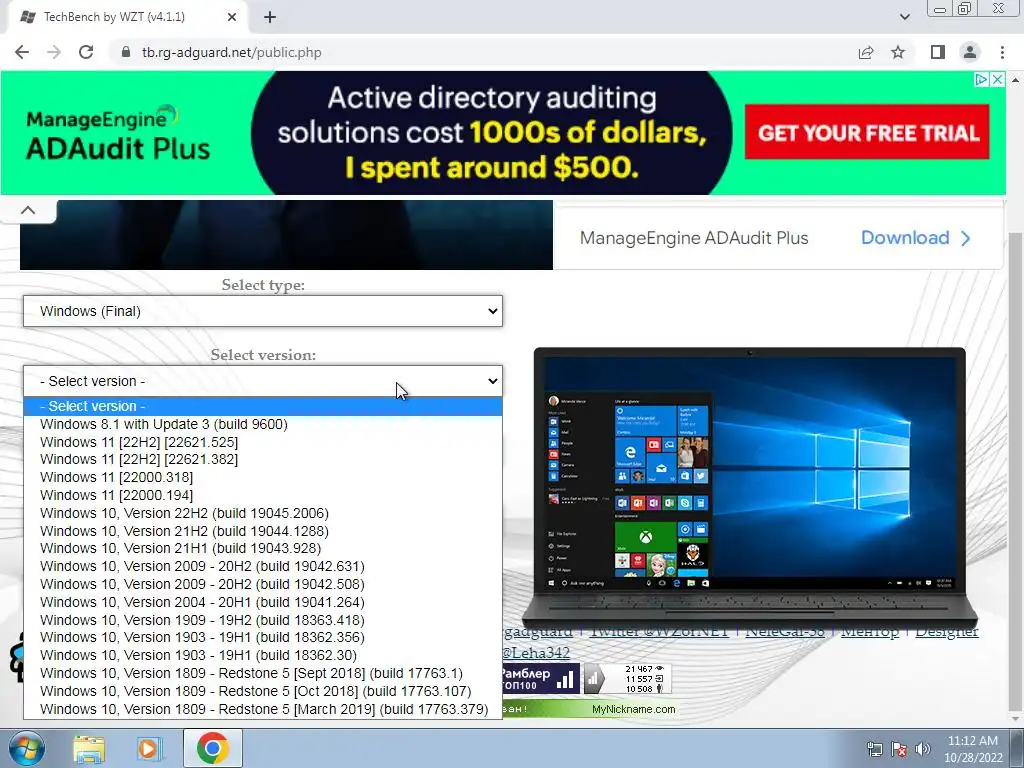The height and width of the screenshot is (768, 1024).
Task: Select Windows 10 1809 March 2019 build 17763.379
Action: pos(263,709)
